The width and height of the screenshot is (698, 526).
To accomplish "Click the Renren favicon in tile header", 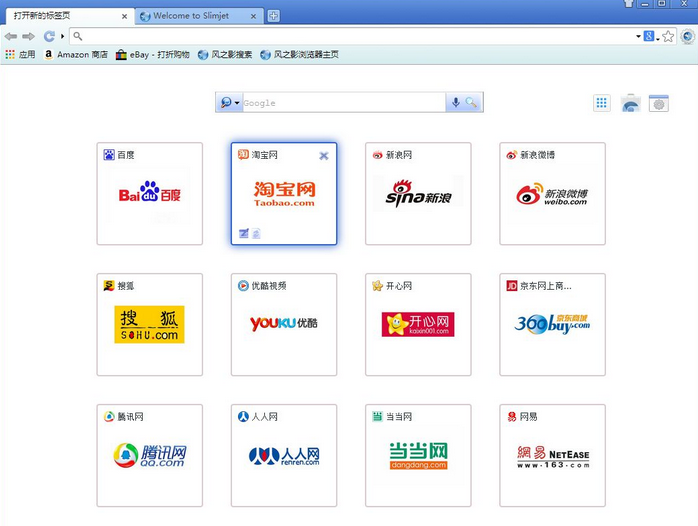I will [x=243, y=417].
